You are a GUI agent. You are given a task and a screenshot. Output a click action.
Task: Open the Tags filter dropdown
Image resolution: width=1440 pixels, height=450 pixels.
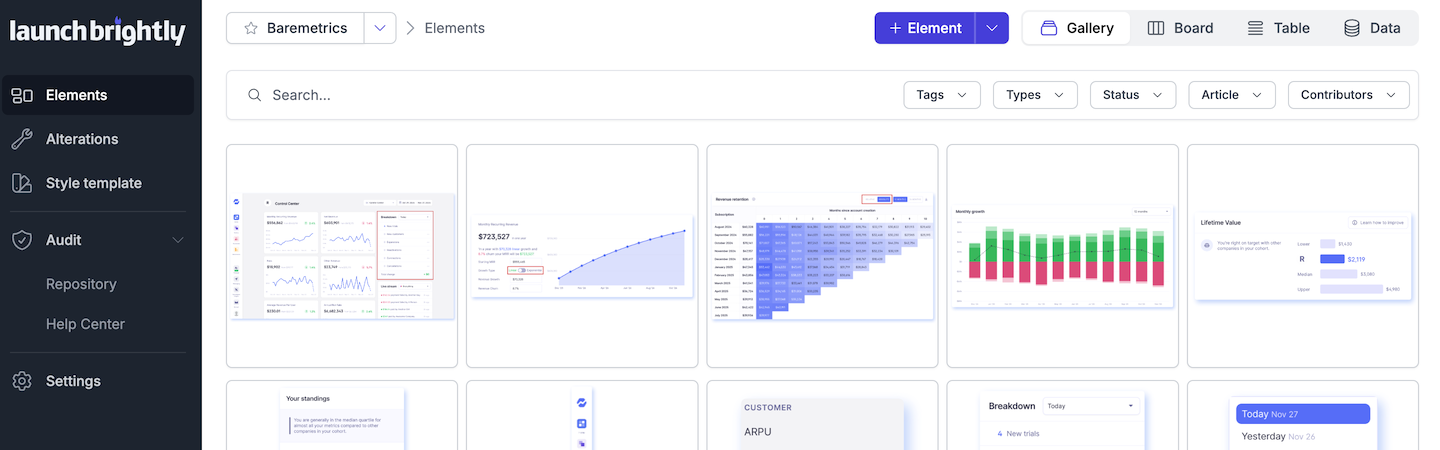pos(941,95)
